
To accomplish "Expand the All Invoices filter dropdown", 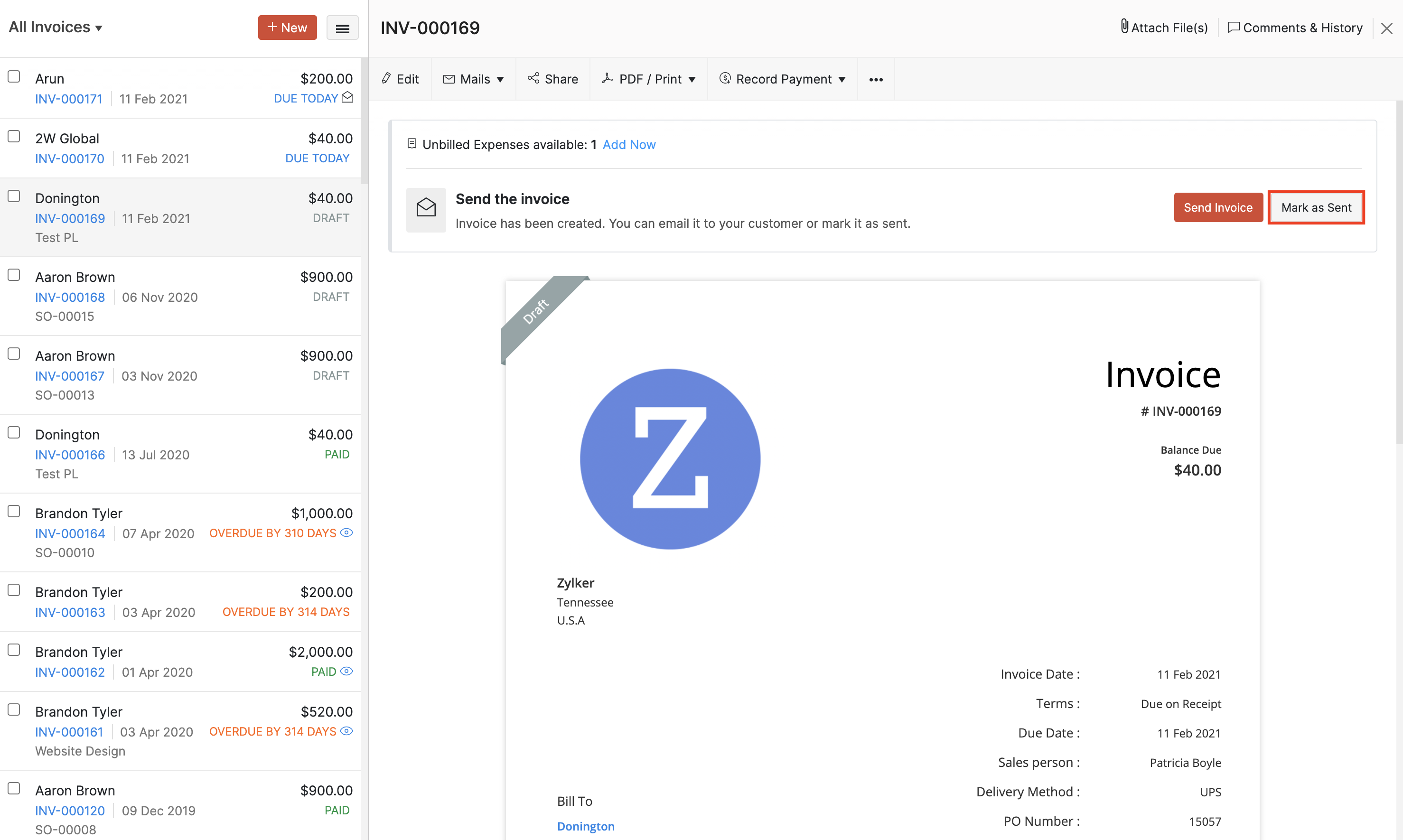I will [56, 27].
